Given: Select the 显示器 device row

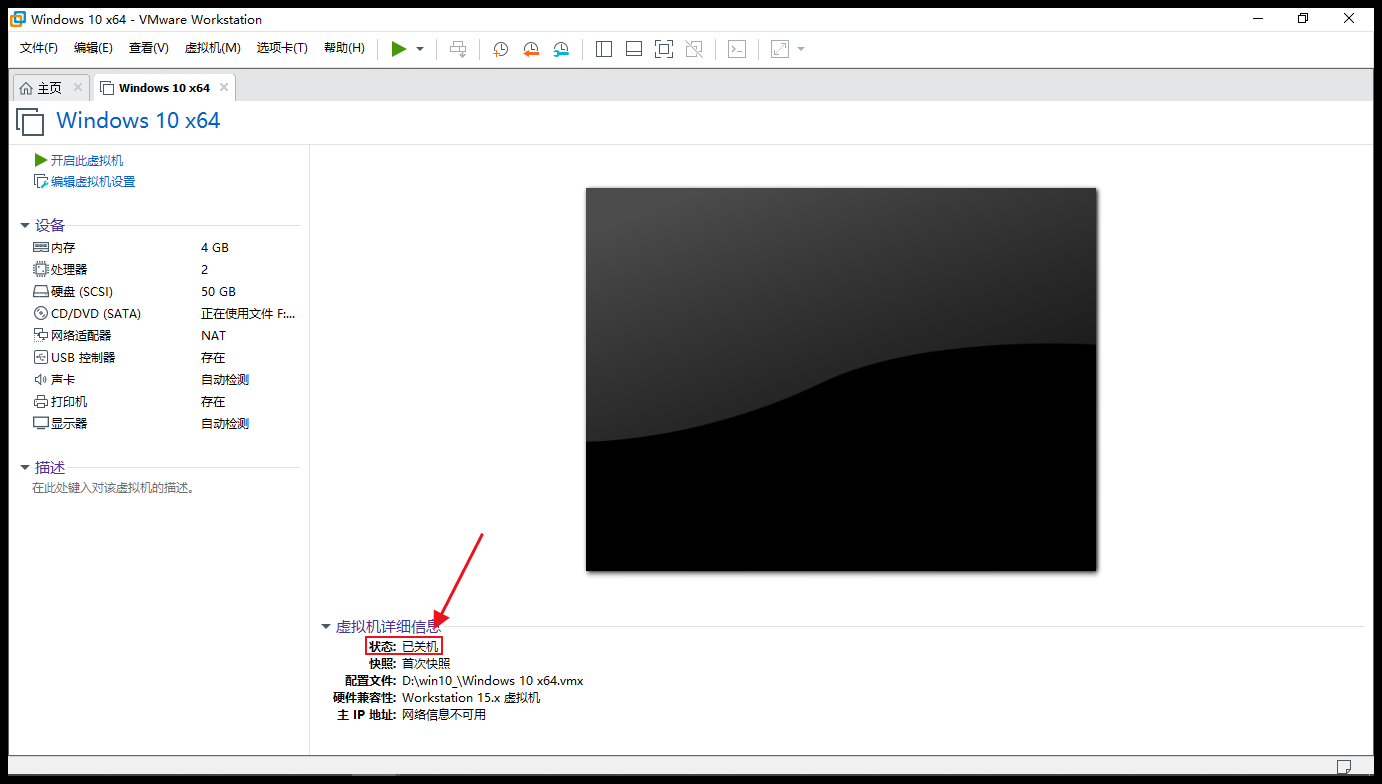Looking at the screenshot, I should click(x=165, y=424).
